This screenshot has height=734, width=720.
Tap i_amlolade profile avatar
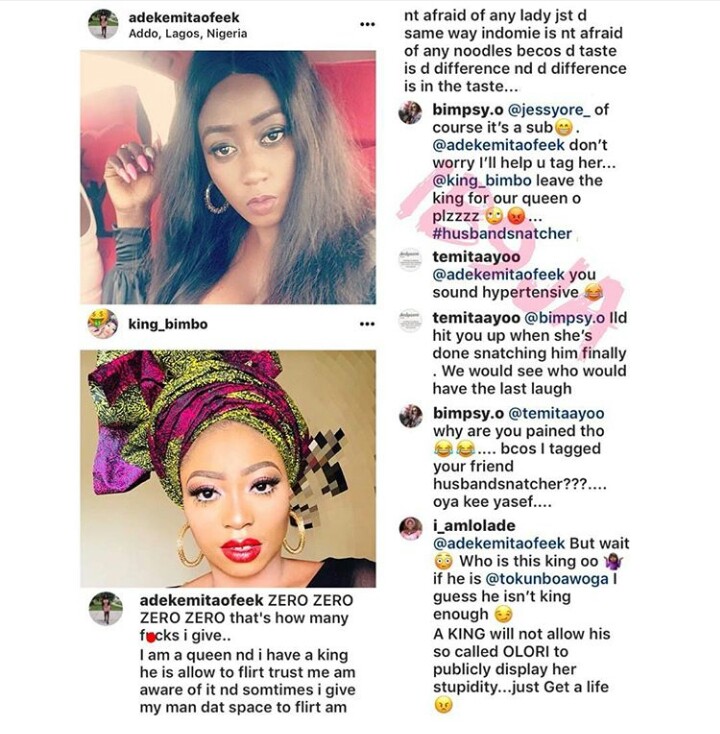point(411,528)
